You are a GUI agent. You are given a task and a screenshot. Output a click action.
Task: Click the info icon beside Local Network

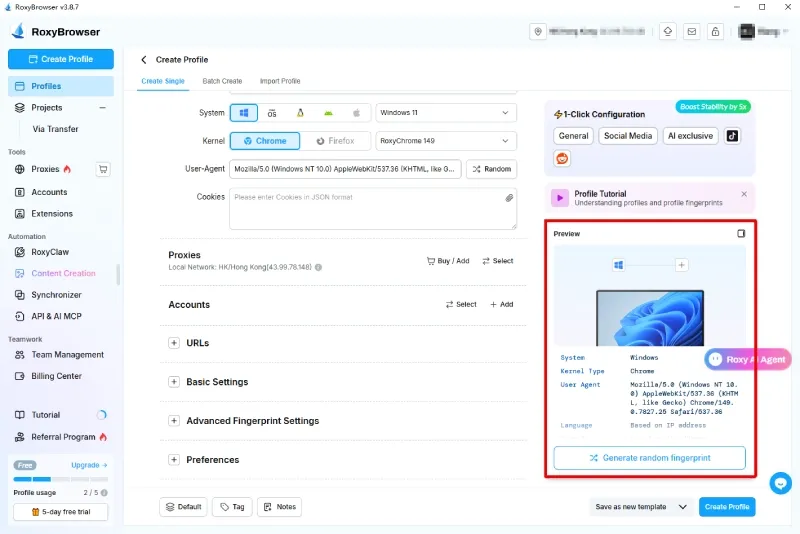click(318, 267)
